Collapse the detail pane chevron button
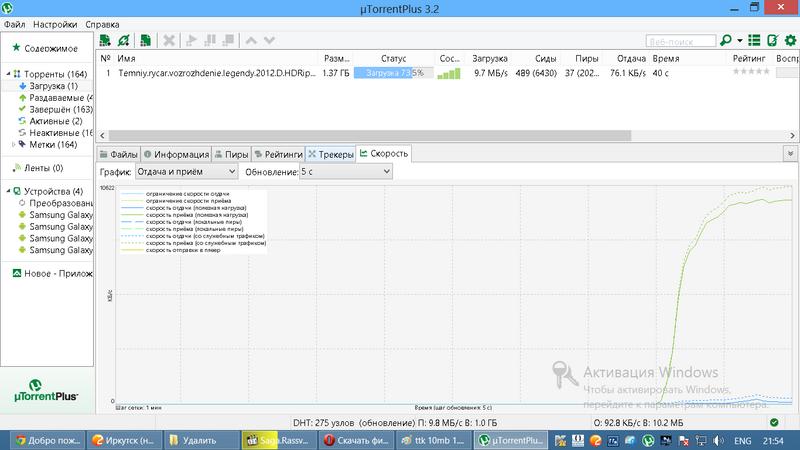The height and width of the screenshot is (450, 800). (790, 154)
